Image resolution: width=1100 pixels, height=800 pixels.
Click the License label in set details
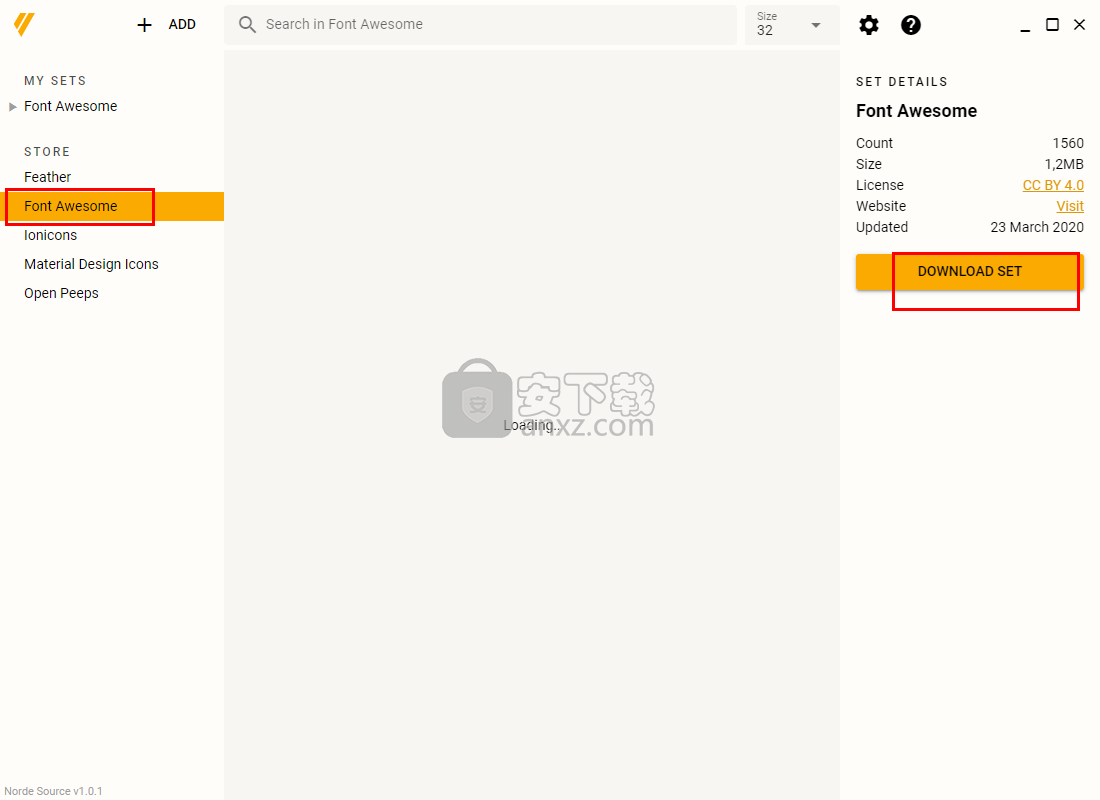point(880,185)
